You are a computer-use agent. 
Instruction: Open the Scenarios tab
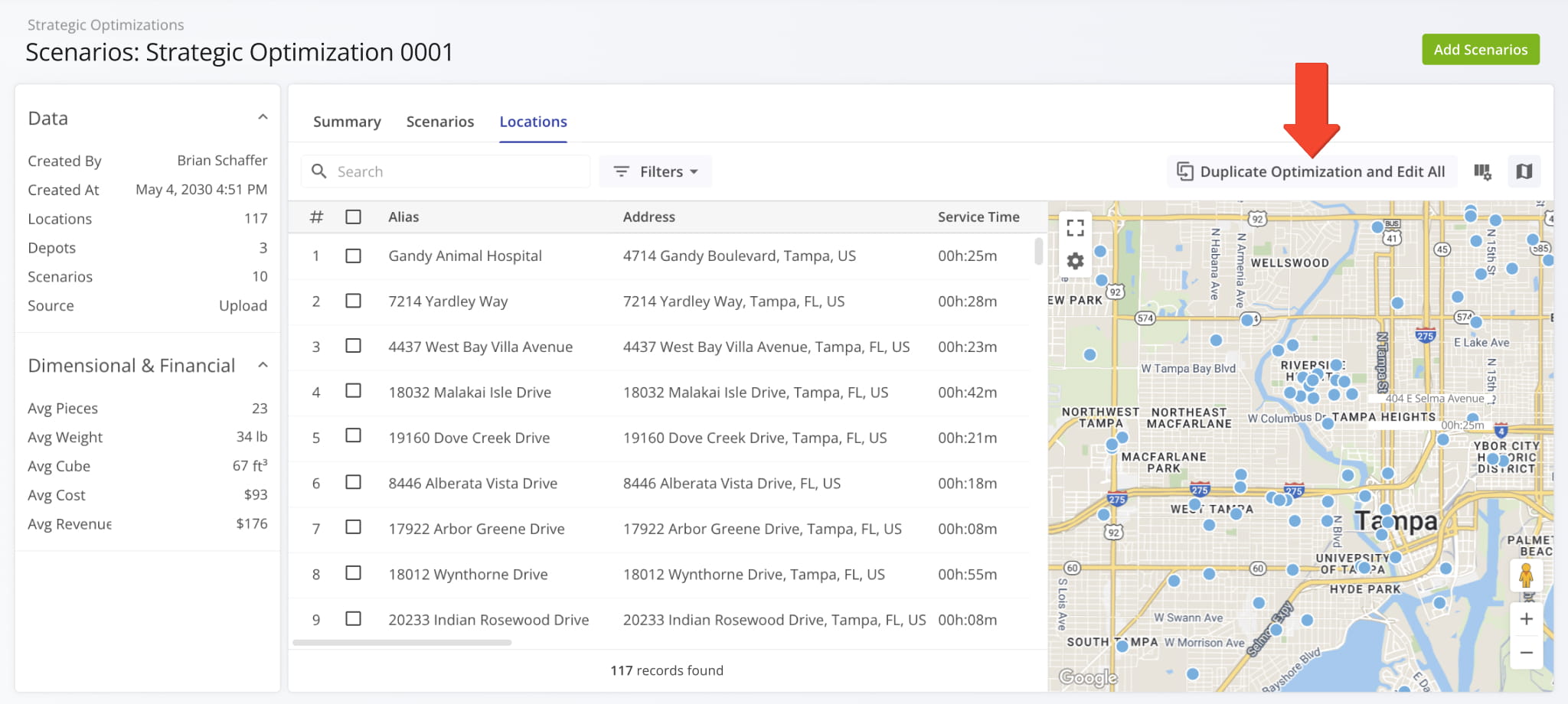point(439,122)
